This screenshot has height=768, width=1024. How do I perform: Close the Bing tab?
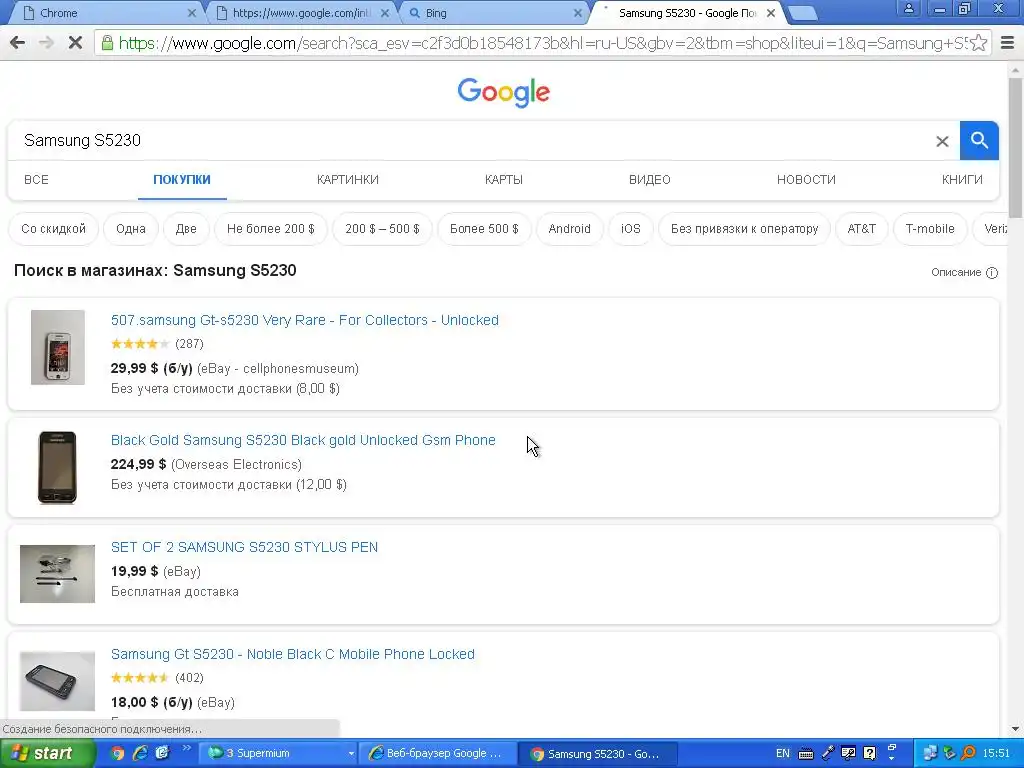[x=577, y=13]
